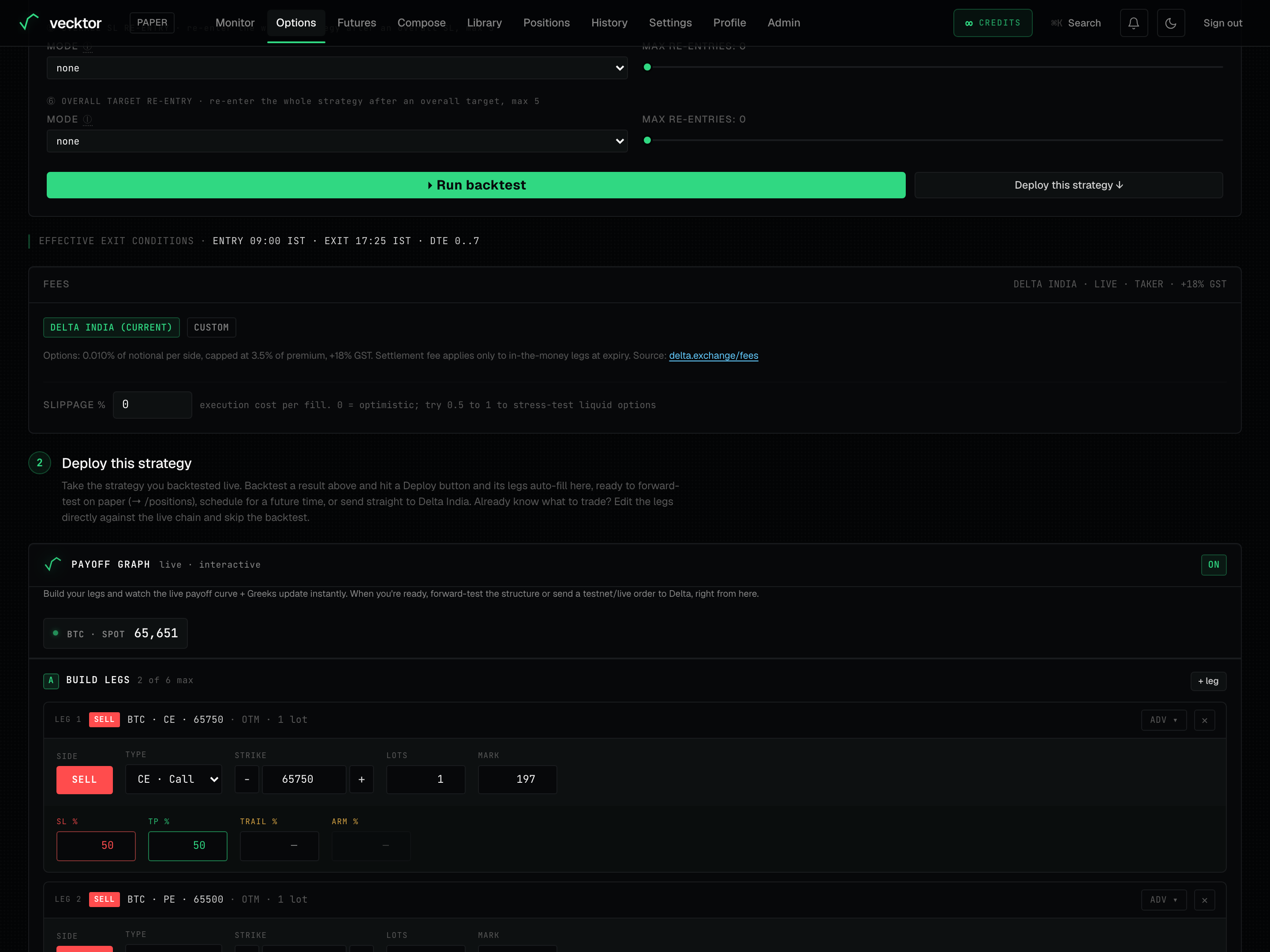Screen dimensions: 1270x952
Task: Click the Leg 1 strike field 65750
Action: 304,779
